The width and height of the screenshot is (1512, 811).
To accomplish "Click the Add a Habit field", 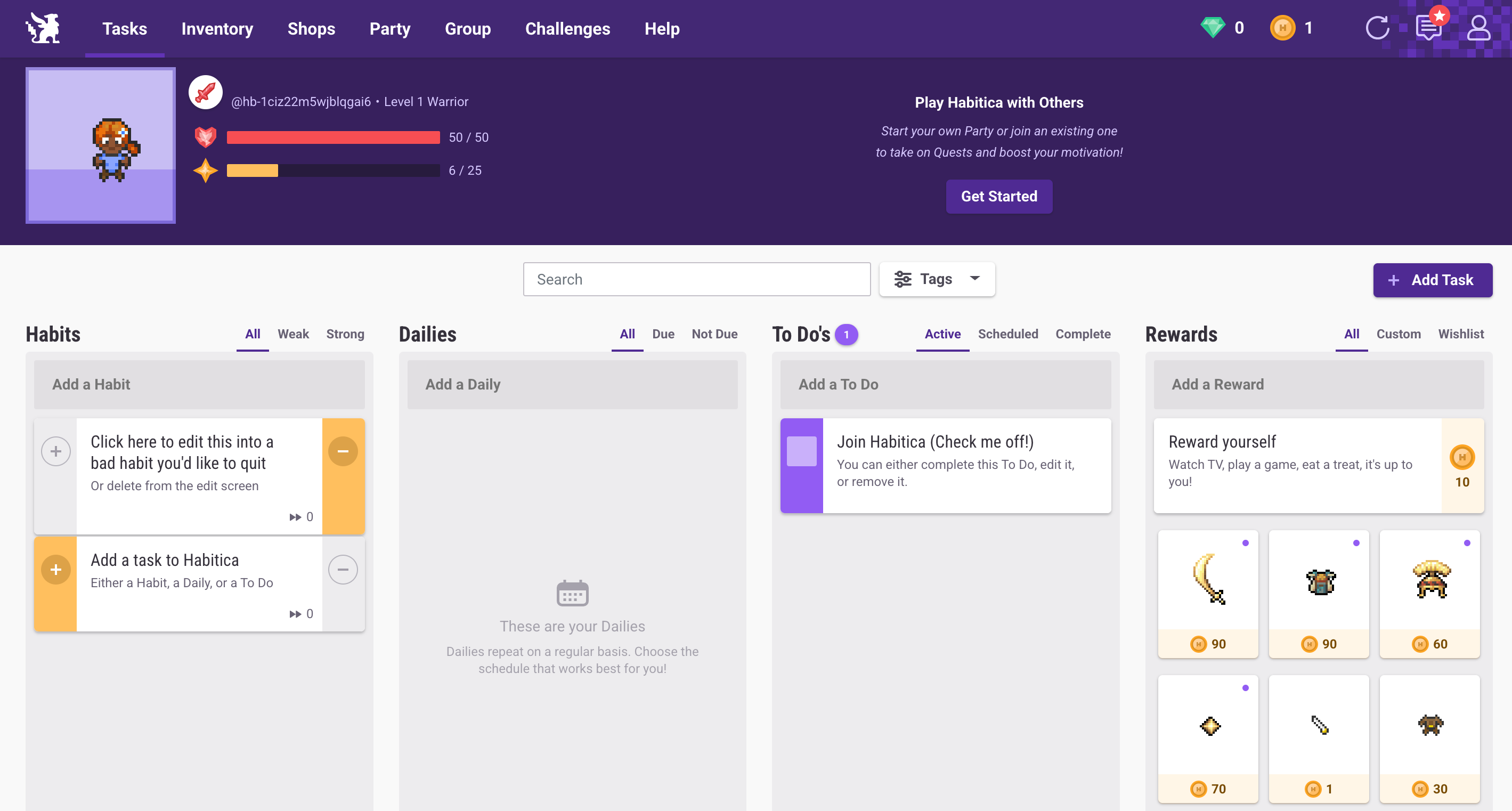I will [x=199, y=384].
